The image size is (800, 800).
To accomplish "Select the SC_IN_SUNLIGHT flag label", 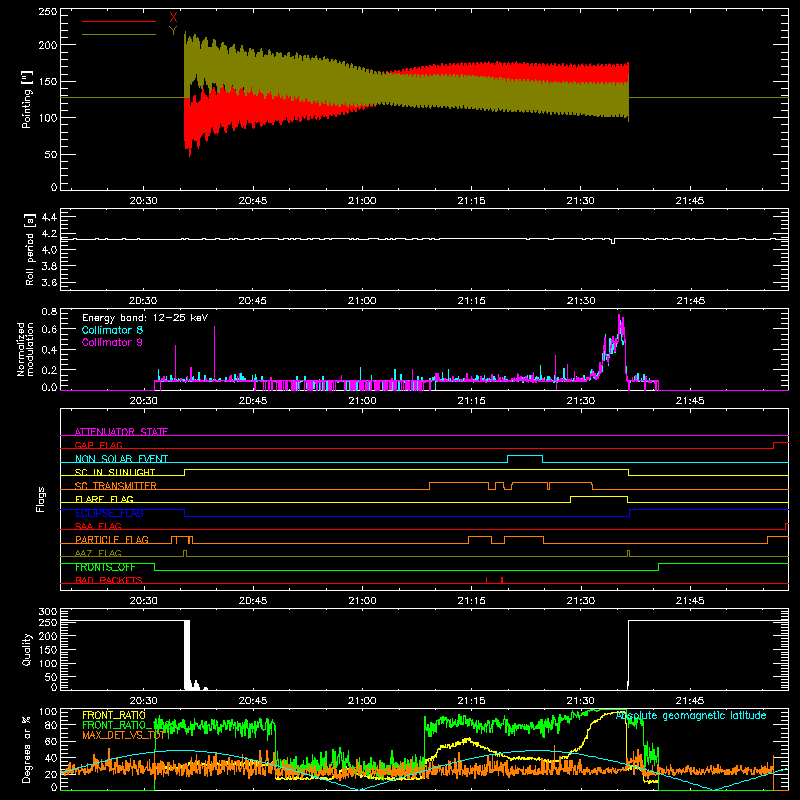I will click(x=115, y=472).
